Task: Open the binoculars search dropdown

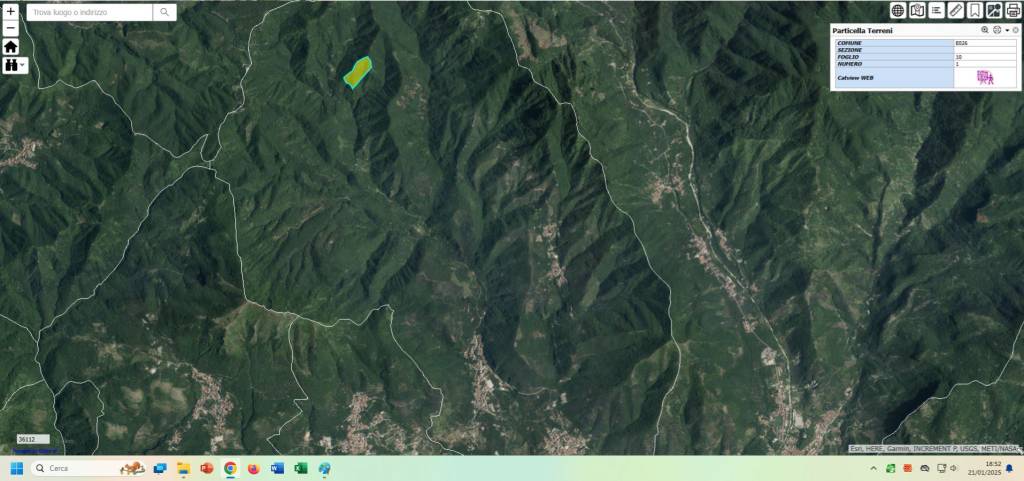Action: (x=15, y=65)
